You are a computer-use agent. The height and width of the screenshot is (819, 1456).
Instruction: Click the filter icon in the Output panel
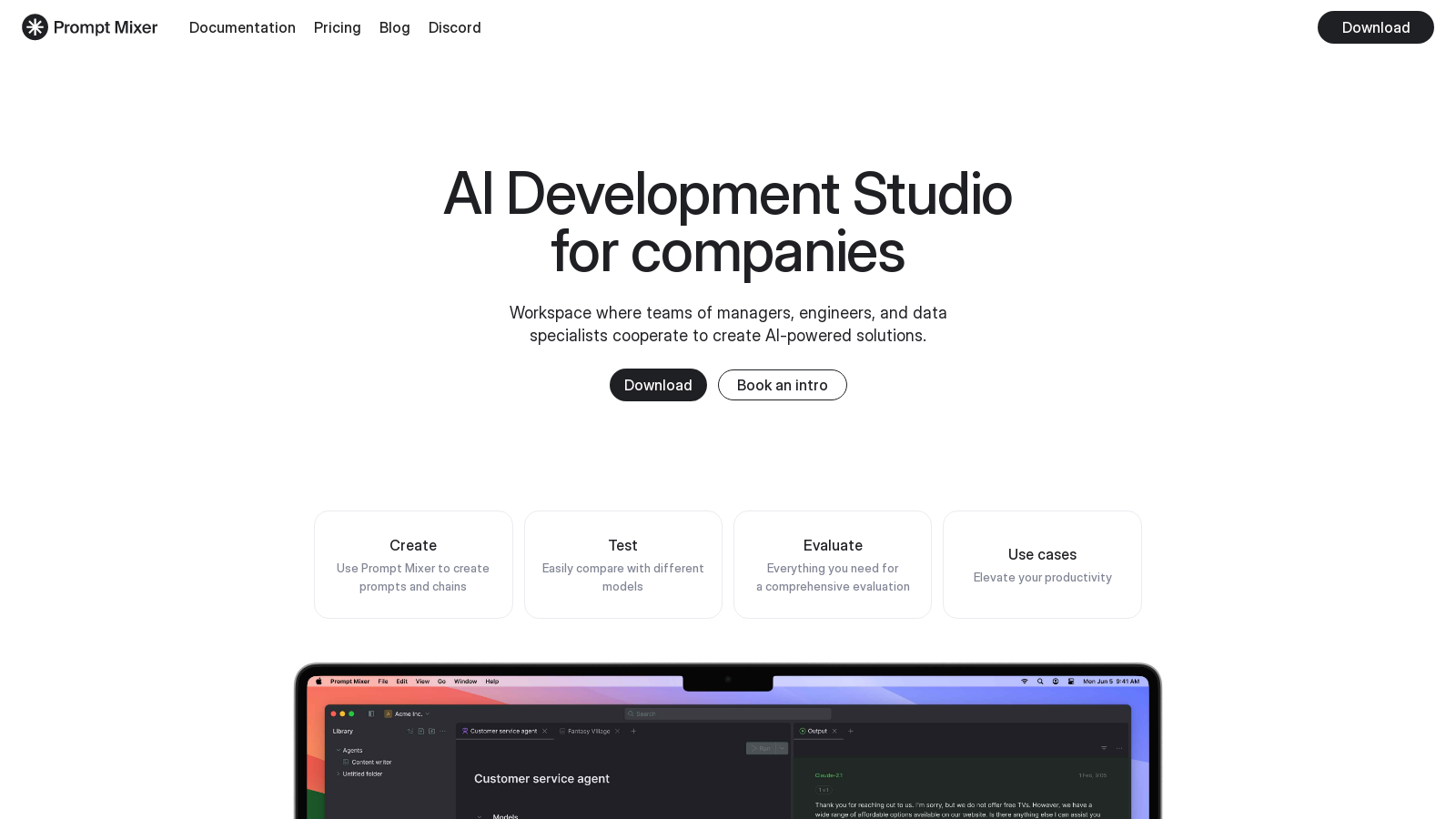pos(1104,748)
